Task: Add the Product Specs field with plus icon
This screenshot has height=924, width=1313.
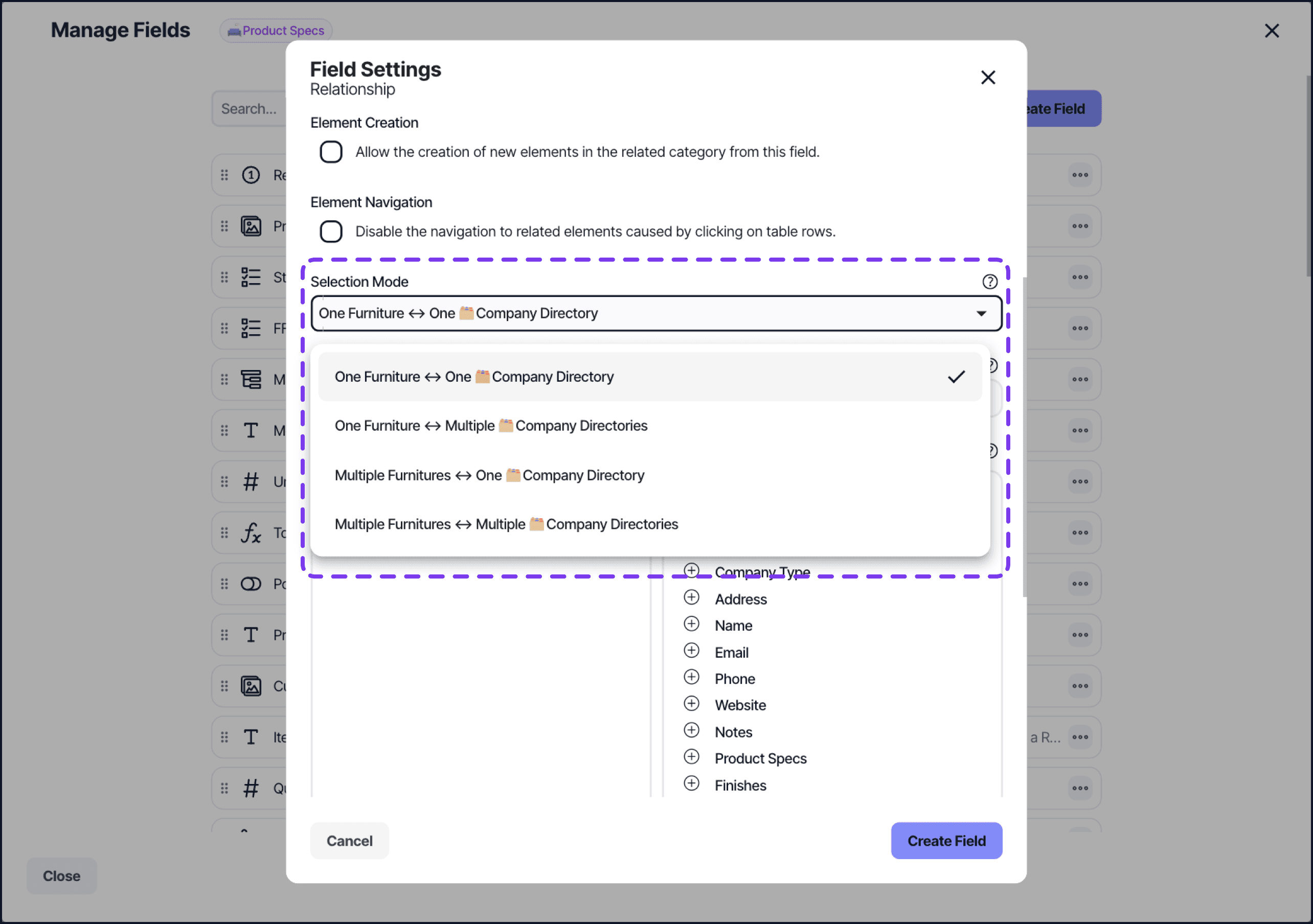Action: (x=691, y=757)
